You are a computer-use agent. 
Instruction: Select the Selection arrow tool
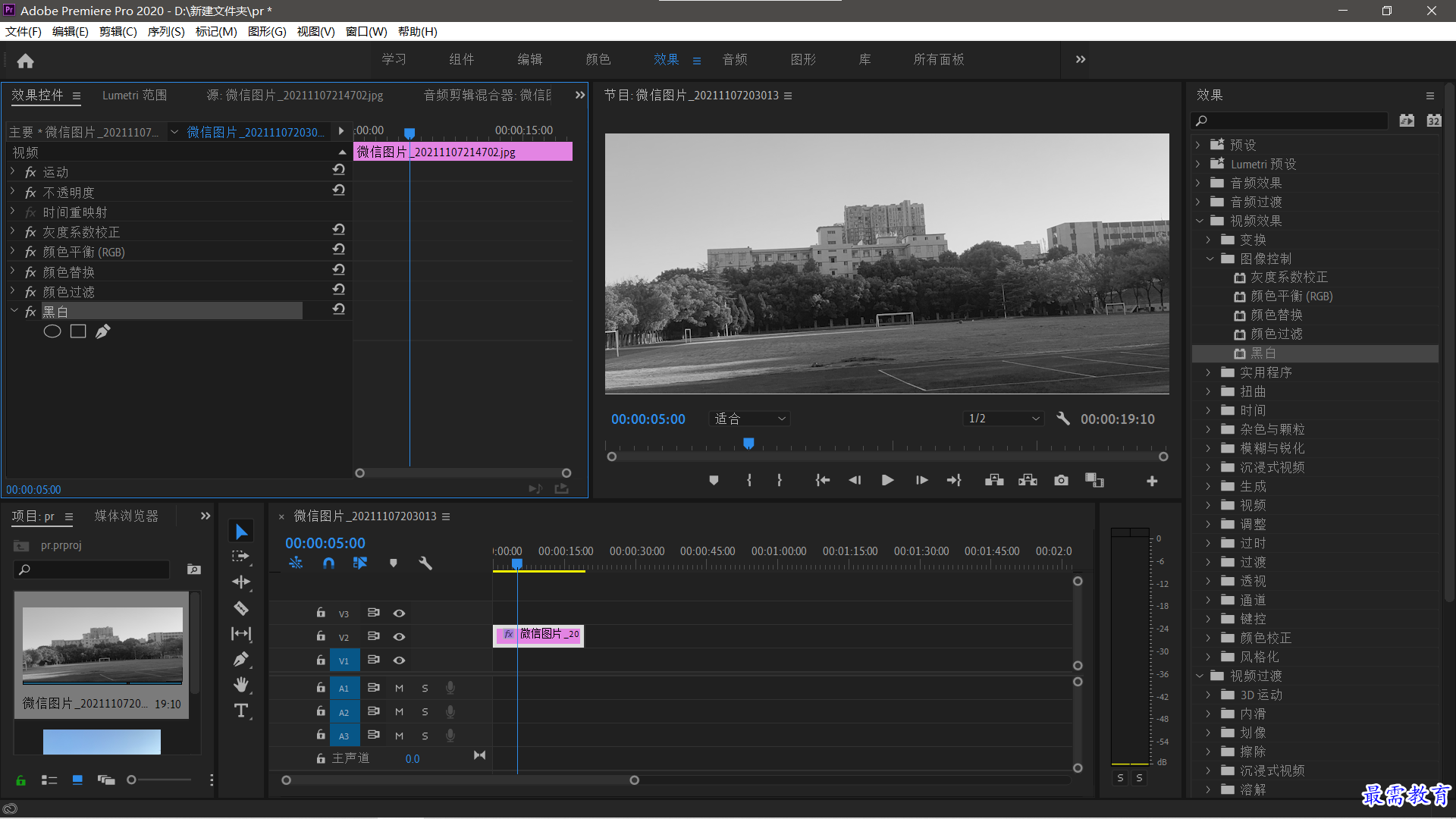pos(241,532)
